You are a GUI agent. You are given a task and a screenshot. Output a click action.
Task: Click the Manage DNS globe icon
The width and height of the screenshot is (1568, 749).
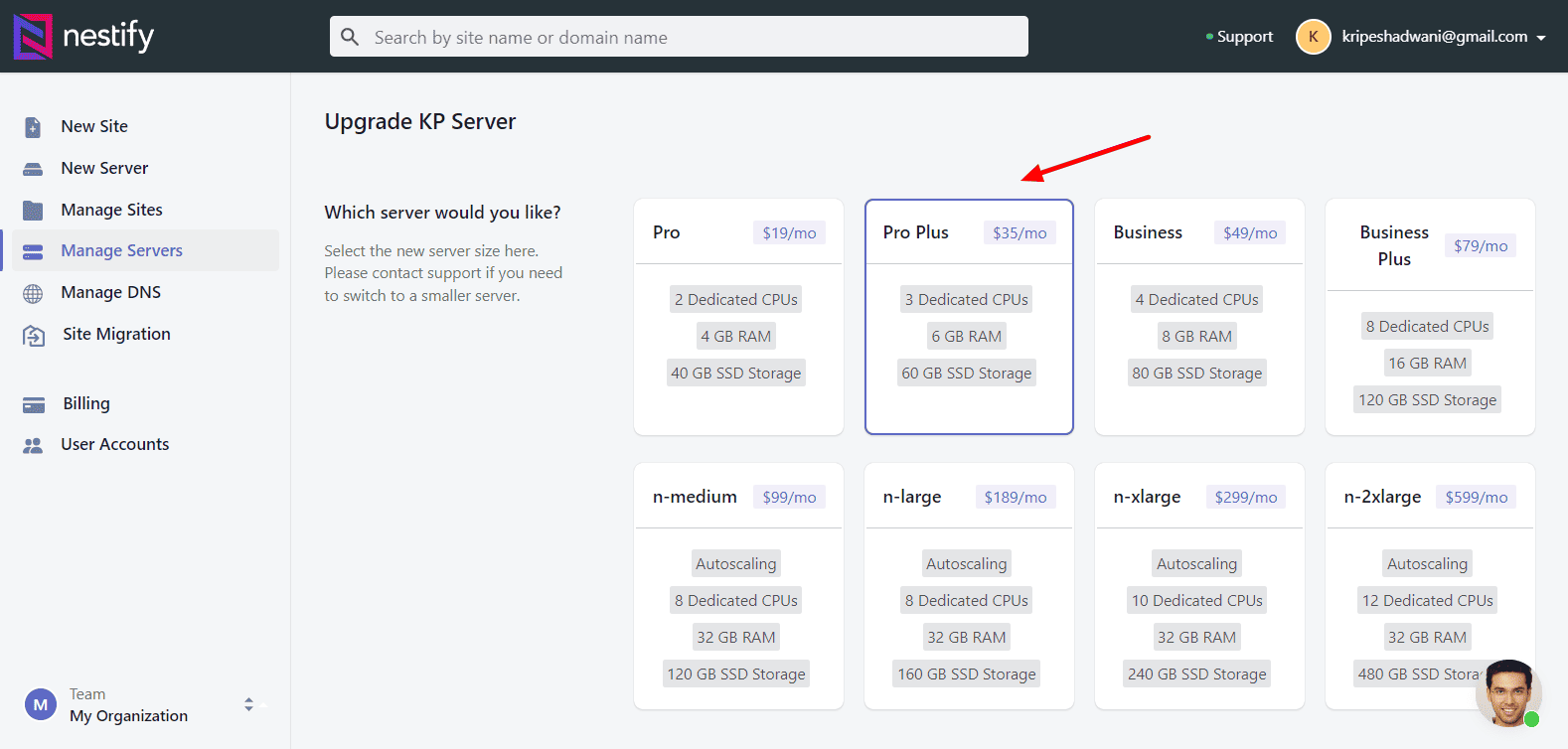(x=33, y=293)
